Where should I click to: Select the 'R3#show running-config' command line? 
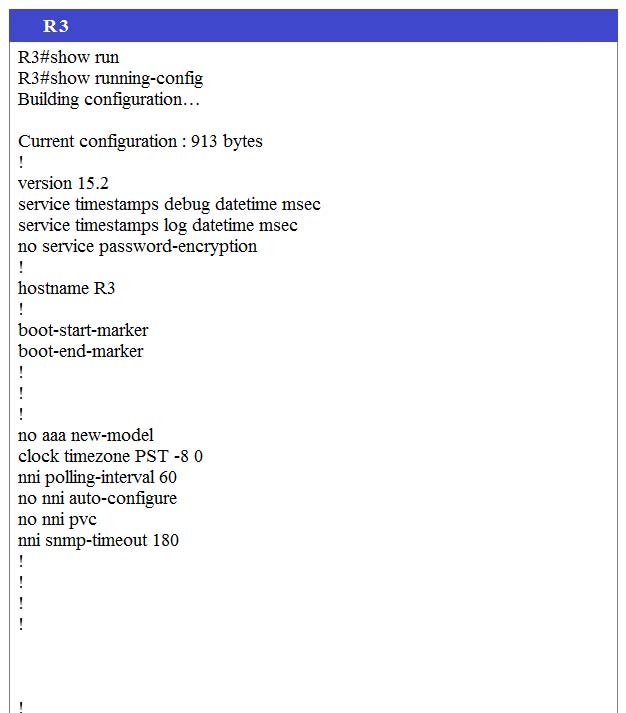(110, 79)
